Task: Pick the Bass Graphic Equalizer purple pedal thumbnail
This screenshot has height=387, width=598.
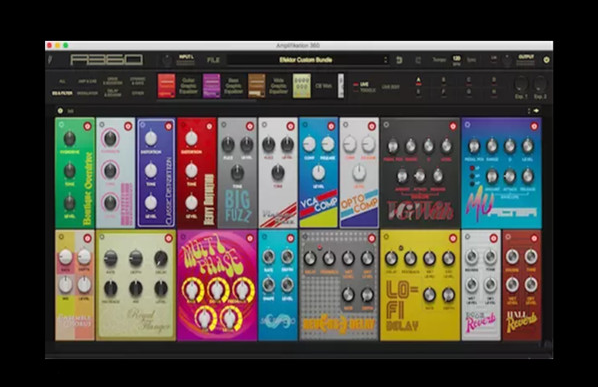Action: (212, 86)
